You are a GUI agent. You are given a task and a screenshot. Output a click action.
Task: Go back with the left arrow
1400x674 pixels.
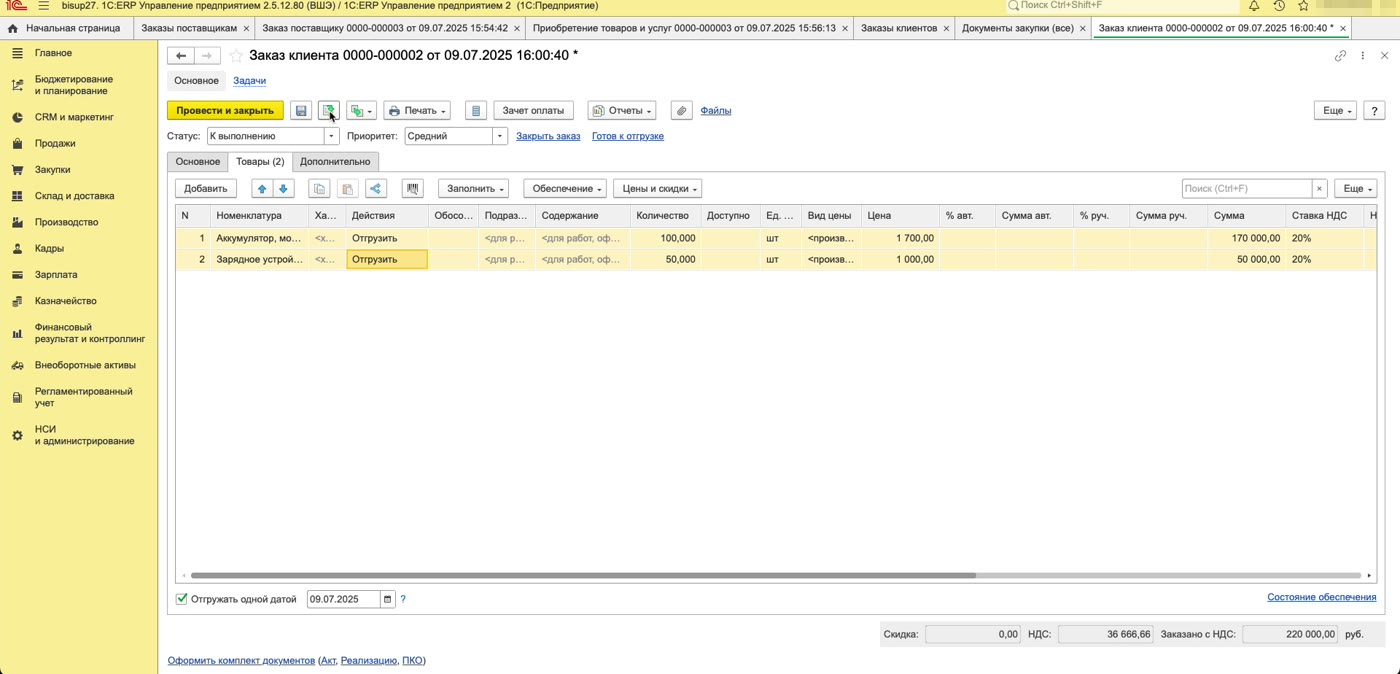(181, 56)
